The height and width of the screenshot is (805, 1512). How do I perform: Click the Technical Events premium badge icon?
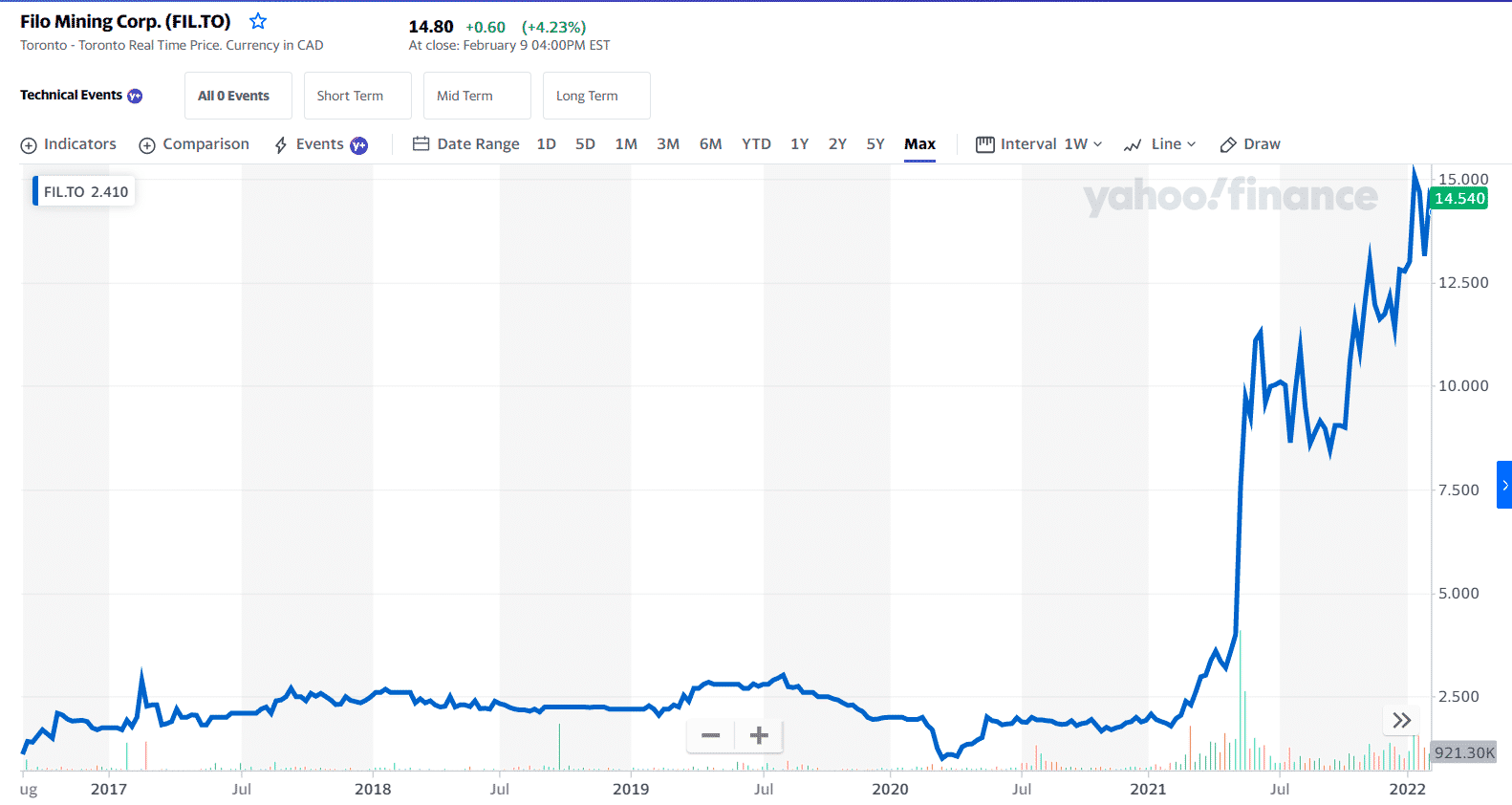point(135,96)
